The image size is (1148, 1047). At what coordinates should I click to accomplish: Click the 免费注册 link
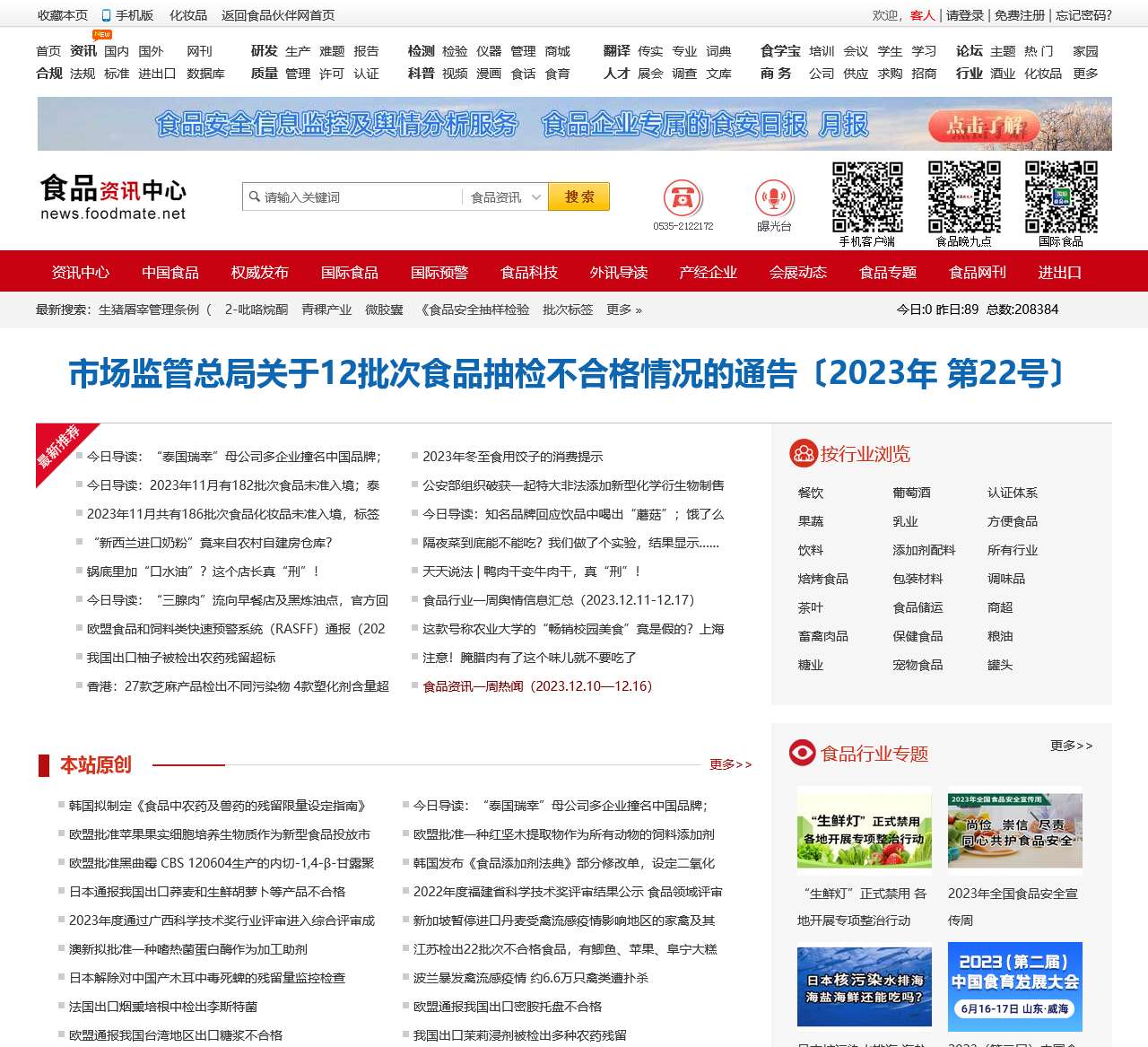pyautogui.click(x=1020, y=15)
